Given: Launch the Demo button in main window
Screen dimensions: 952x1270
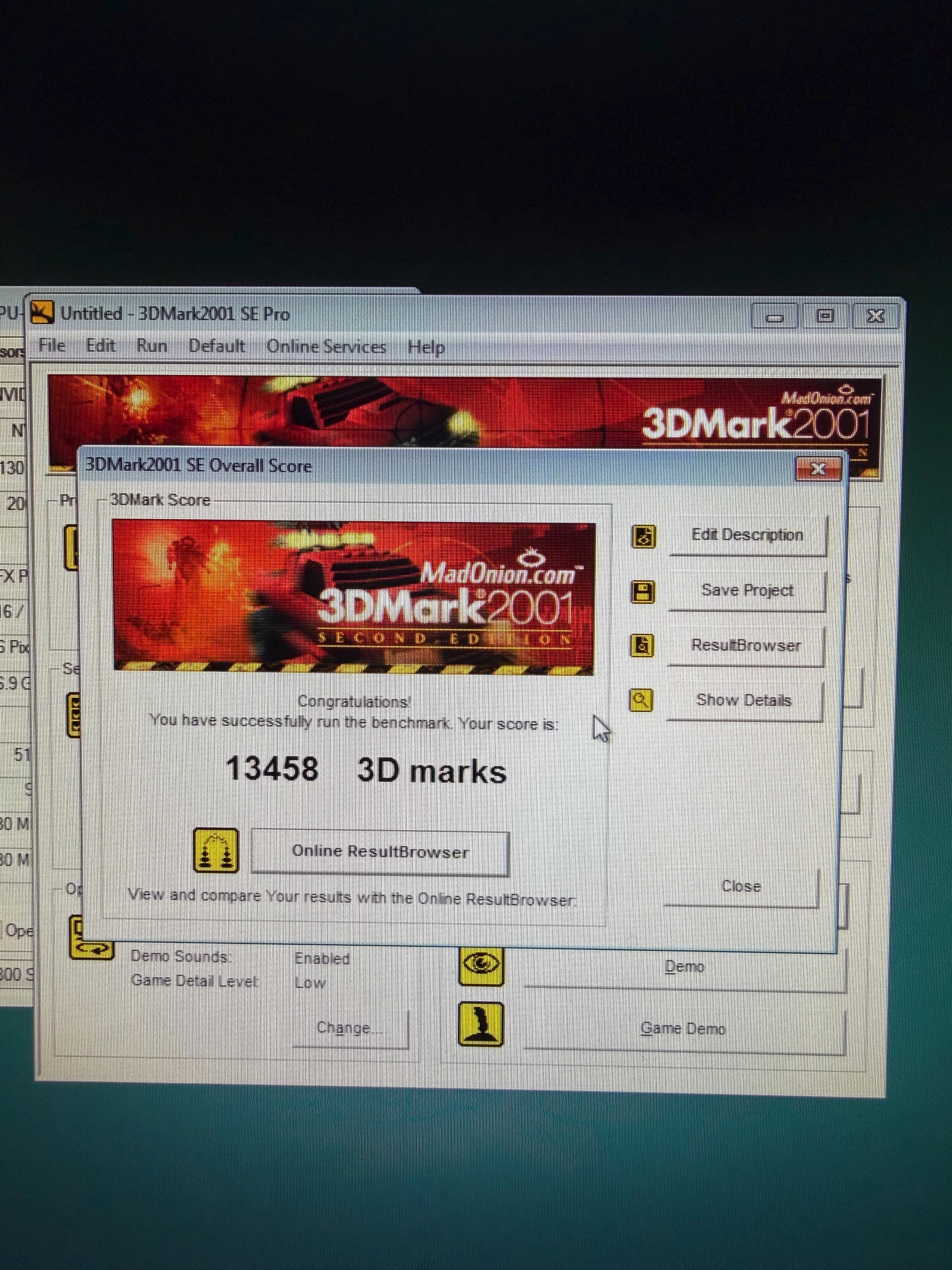Looking at the screenshot, I should pyautogui.click(x=685, y=967).
